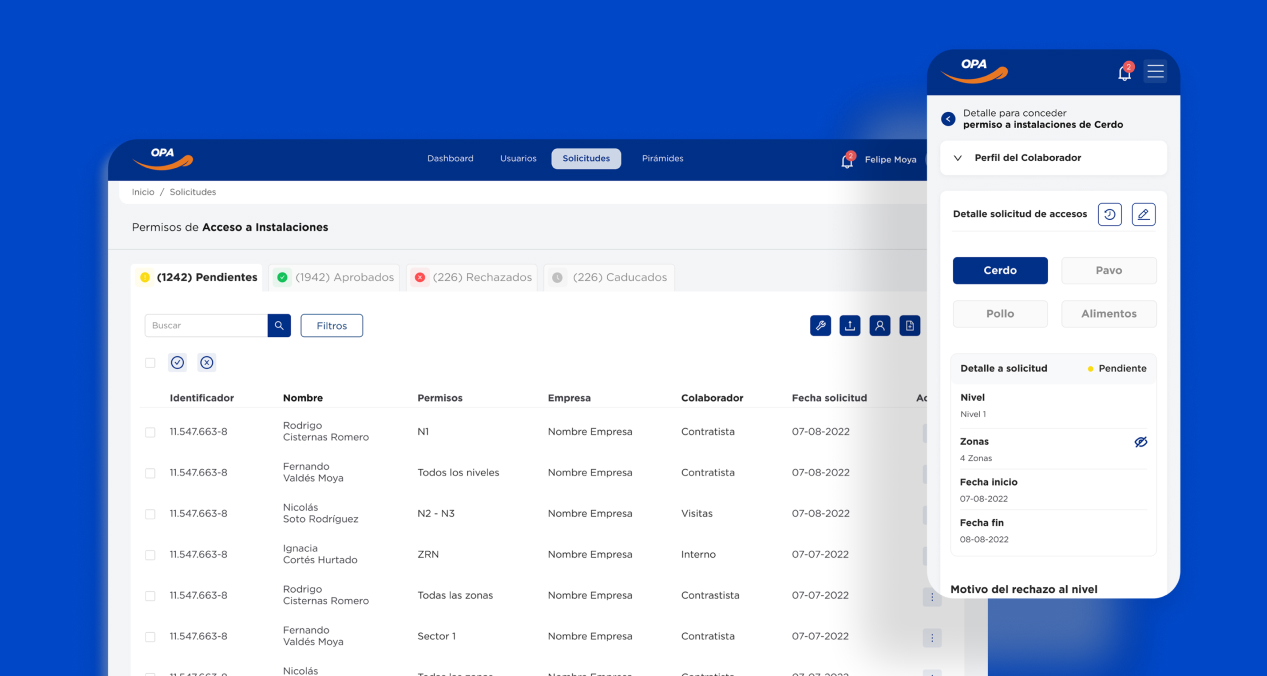Click the upload icon button
The width and height of the screenshot is (1267, 676).
point(850,326)
